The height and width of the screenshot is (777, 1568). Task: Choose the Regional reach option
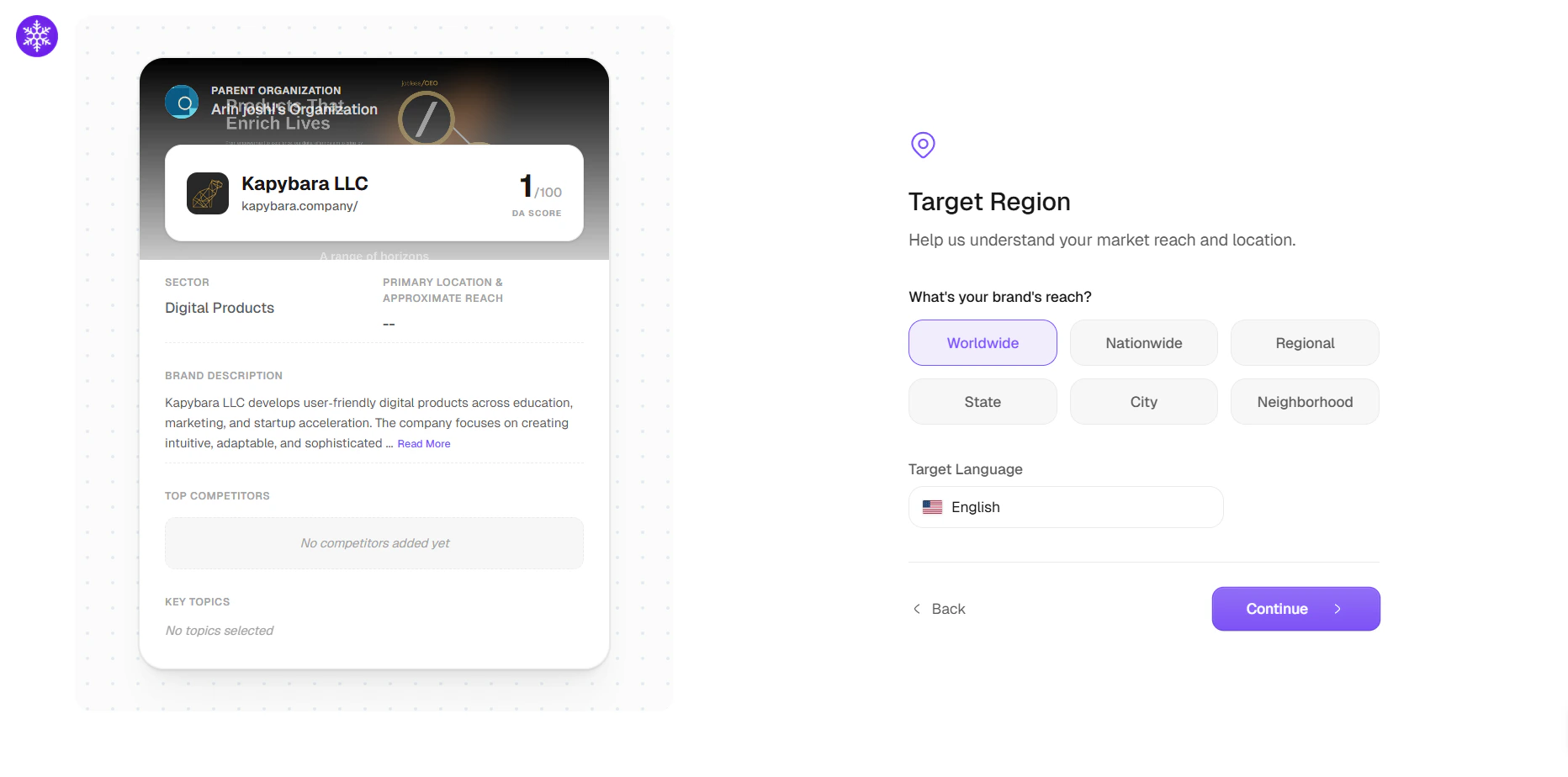pos(1305,342)
